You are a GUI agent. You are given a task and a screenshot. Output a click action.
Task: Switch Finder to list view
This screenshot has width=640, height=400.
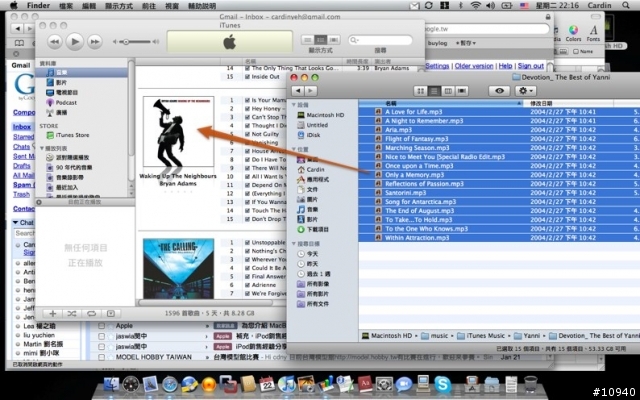pos(434,91)
